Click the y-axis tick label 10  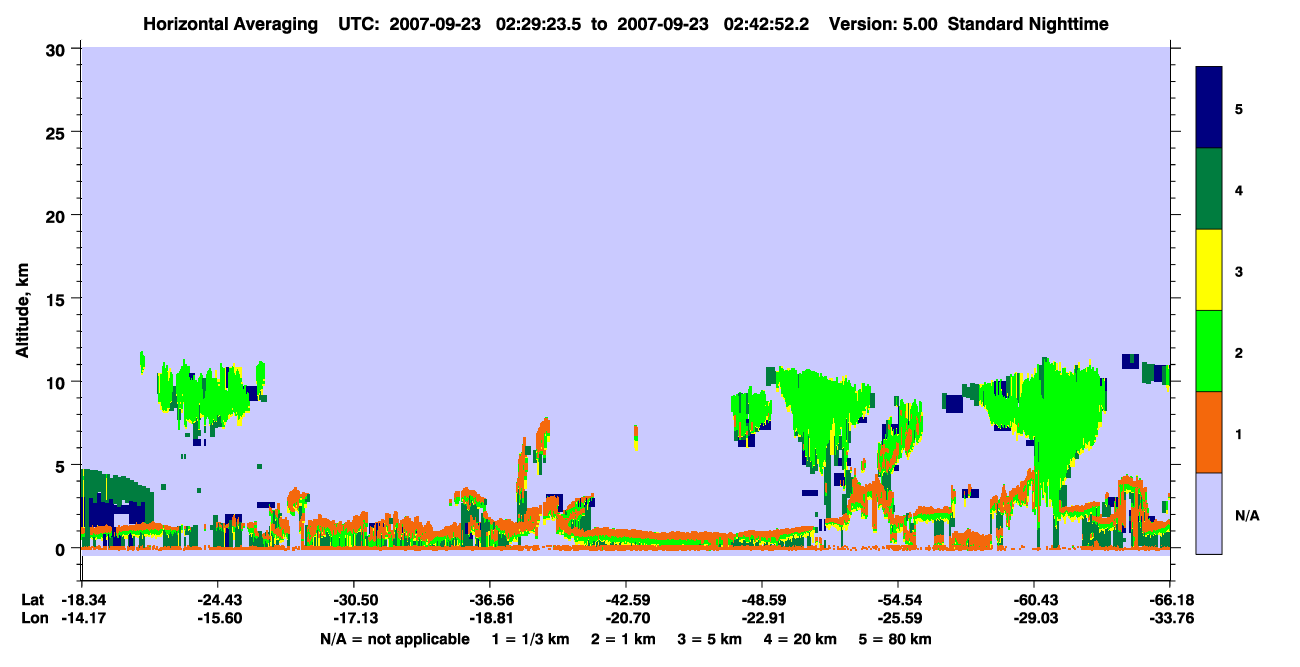tap(58, 382)
